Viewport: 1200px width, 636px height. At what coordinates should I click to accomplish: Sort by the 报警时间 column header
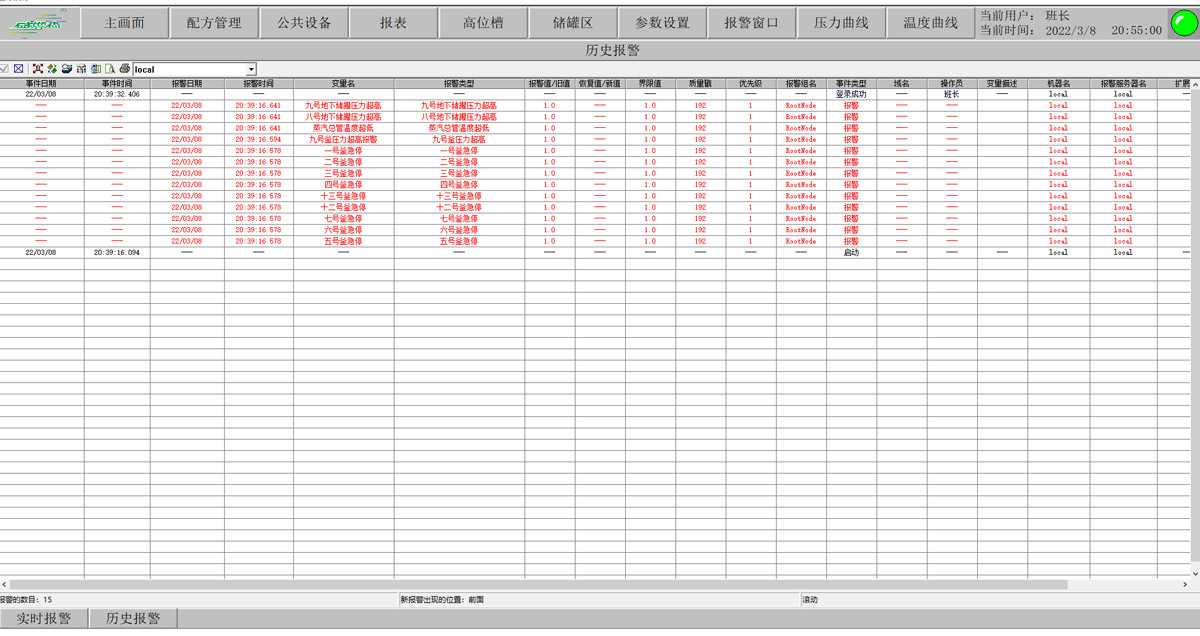pos(258,84)
